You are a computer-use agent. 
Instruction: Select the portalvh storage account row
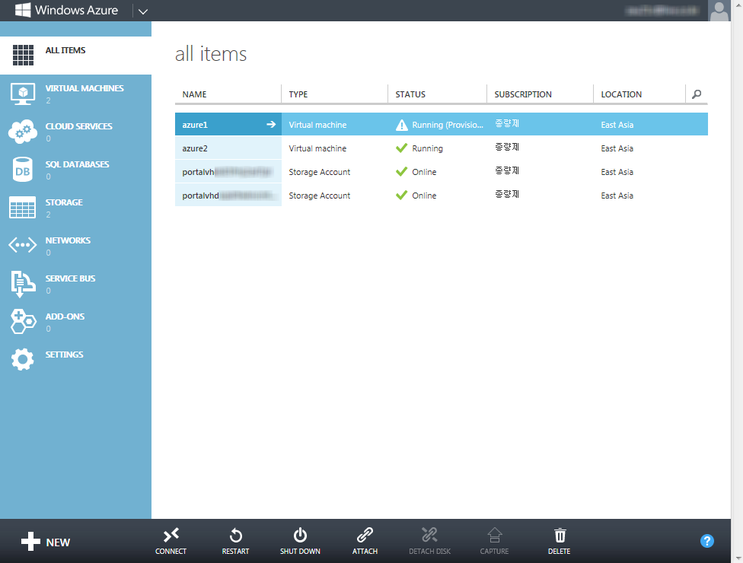tap(441, 172)
